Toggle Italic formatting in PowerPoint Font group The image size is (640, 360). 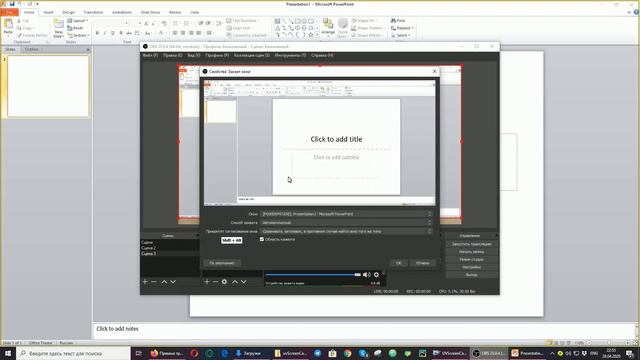(x=105, y=33)
